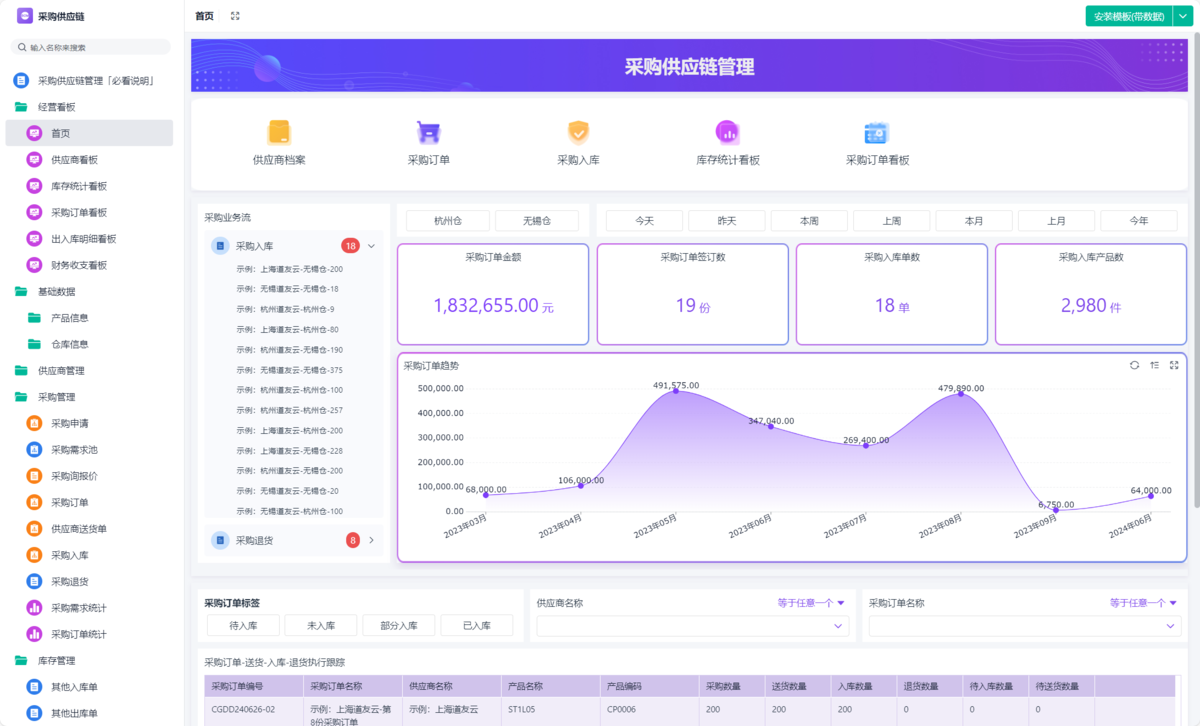Change 采购订单名称 filter condition 等于任意一个
1200x726 pixels.
pyautogui.click(x=1144, y=603)
